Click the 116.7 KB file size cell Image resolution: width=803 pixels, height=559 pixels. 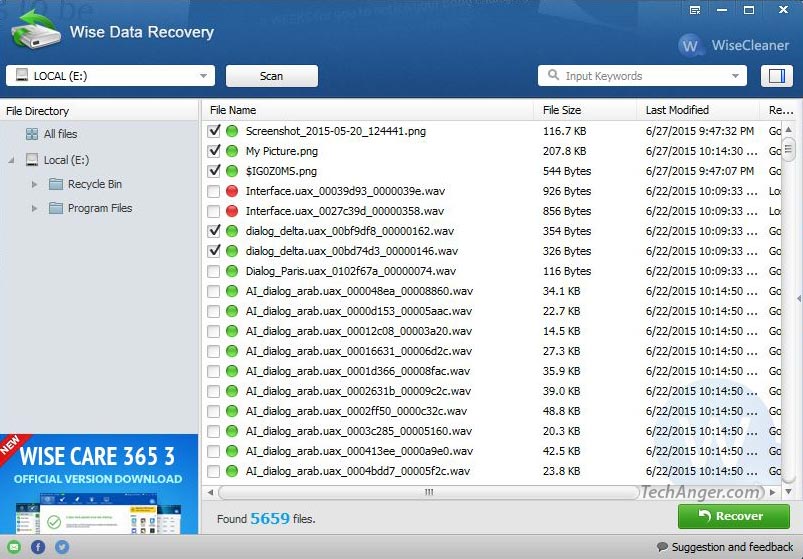564,131
